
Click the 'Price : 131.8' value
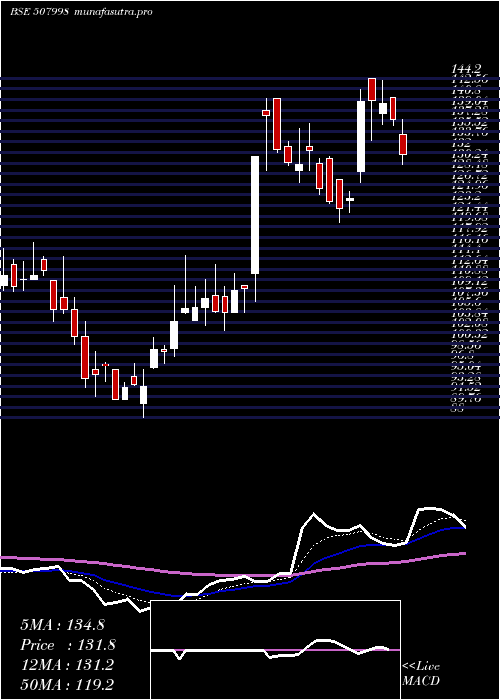(x=68, y=645)
